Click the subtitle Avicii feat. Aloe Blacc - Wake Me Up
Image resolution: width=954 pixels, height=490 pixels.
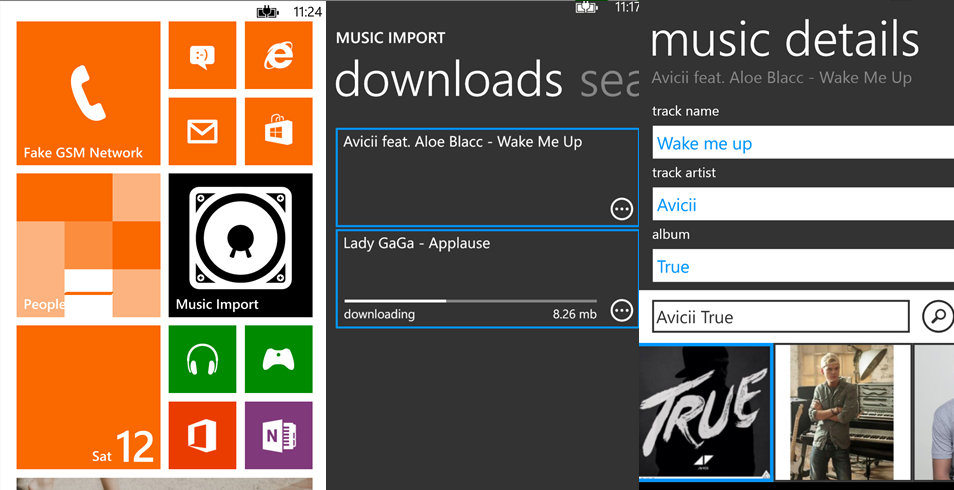(781, 78)
